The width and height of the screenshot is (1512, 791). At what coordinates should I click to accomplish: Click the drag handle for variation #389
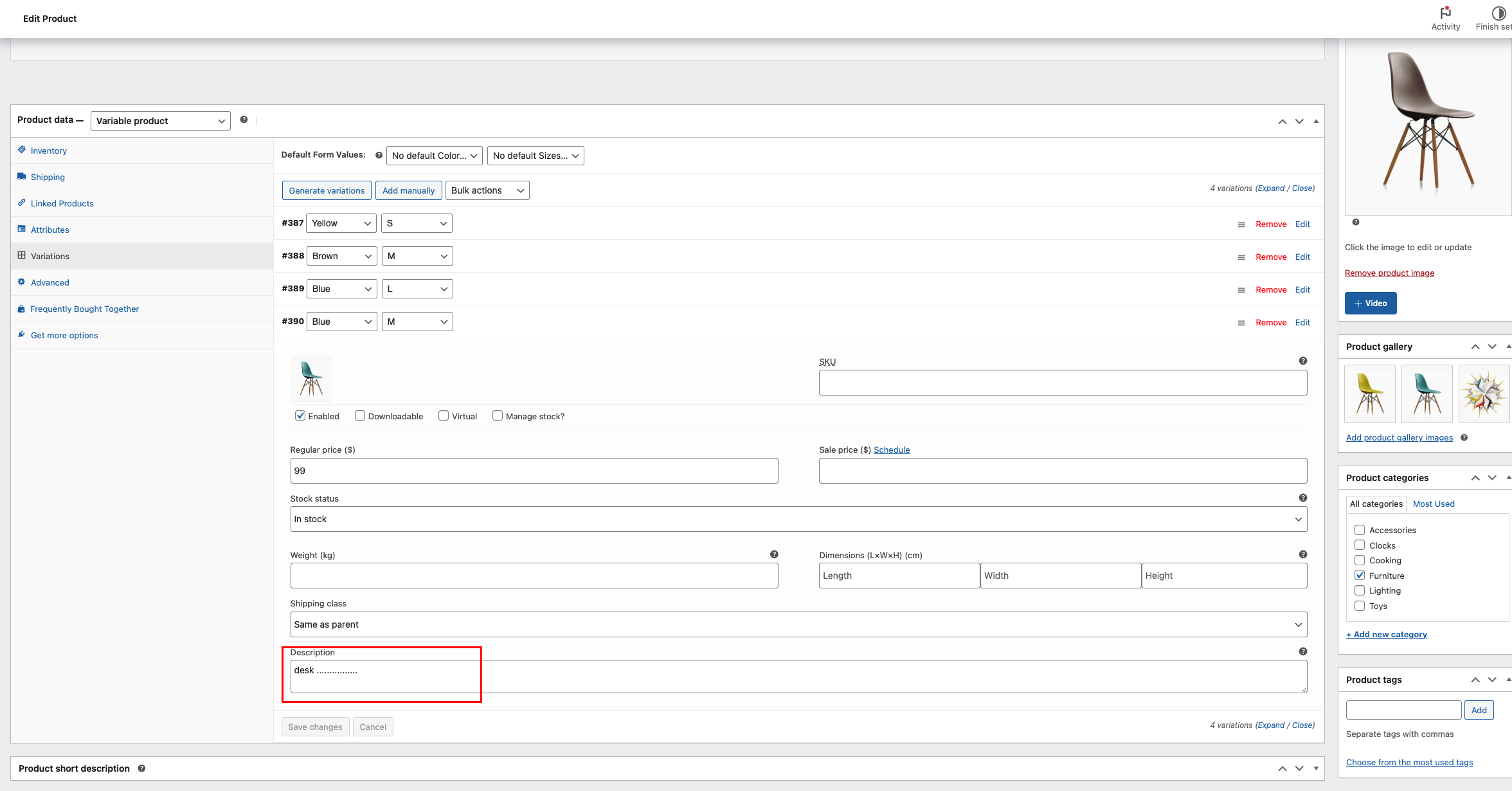(x=1241, y=290)
